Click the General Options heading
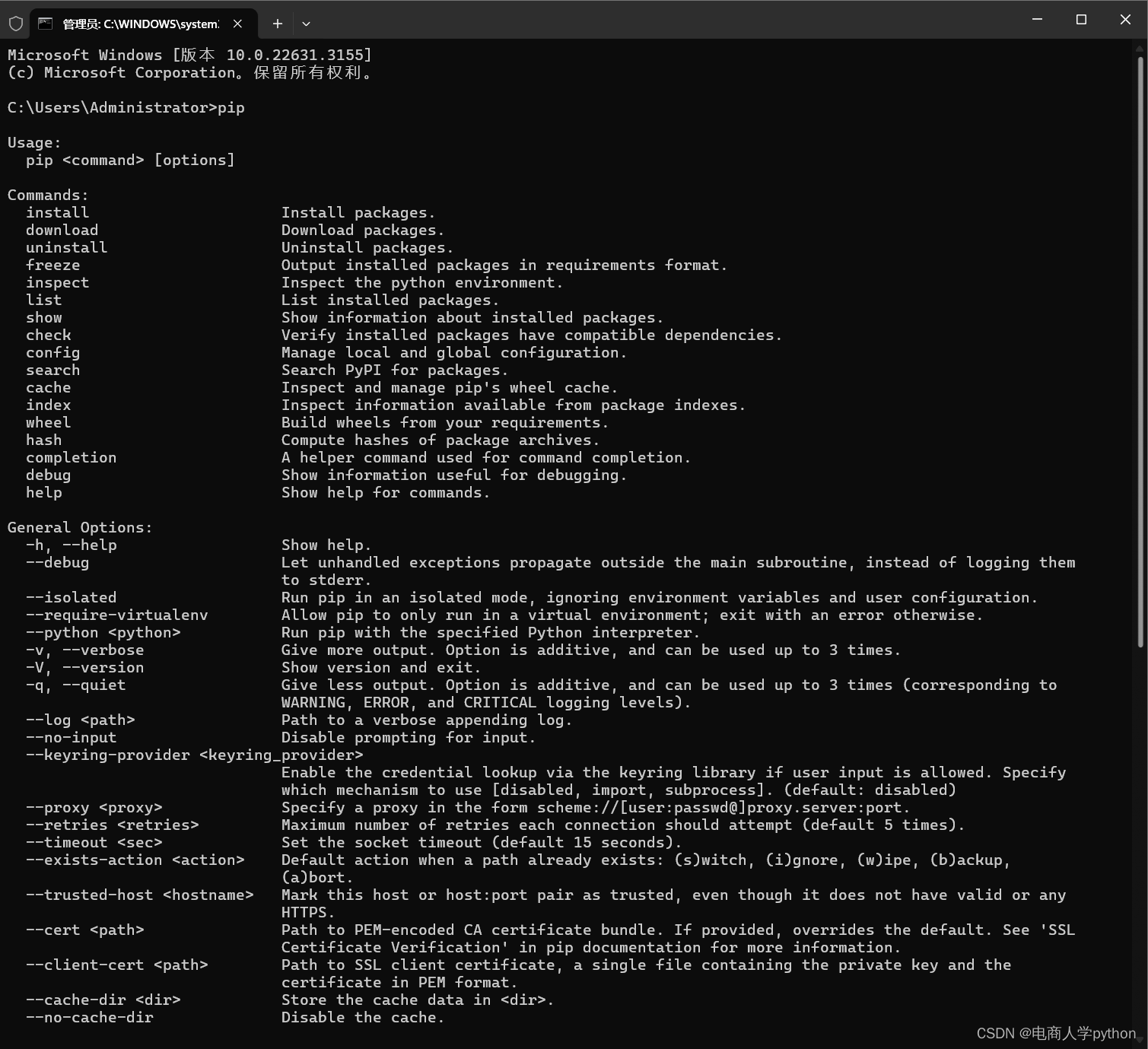 (79, 527)
